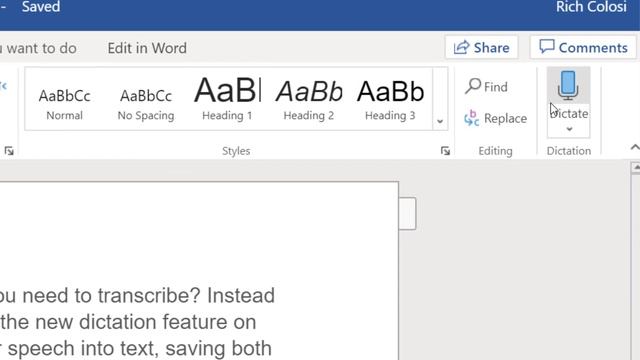
Task: Apply the Heading 3 style
Action: [390, 99]
